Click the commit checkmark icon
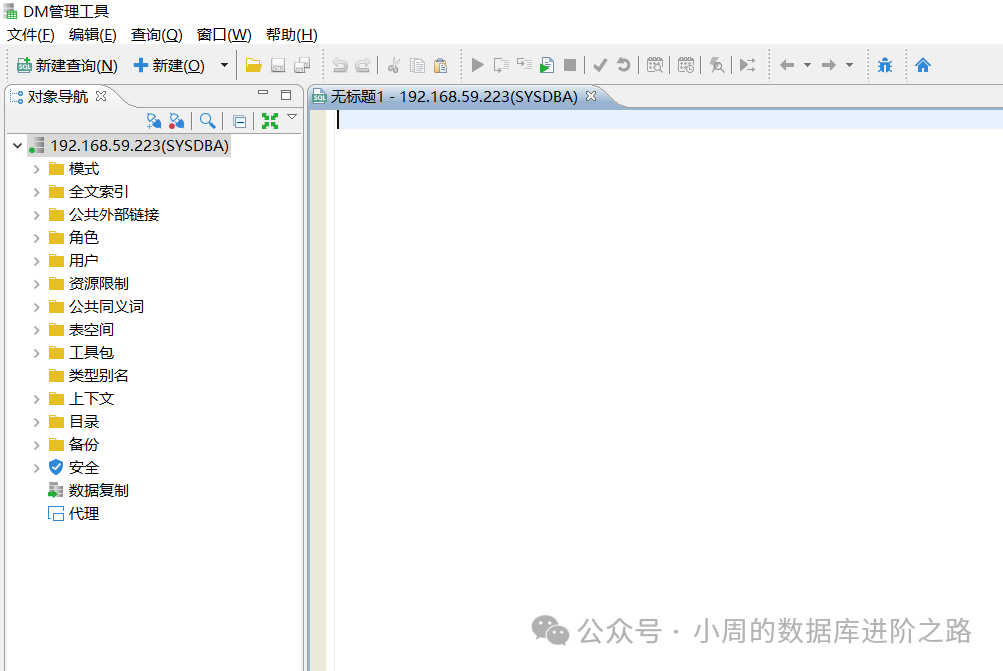 [x=600, y=65]
